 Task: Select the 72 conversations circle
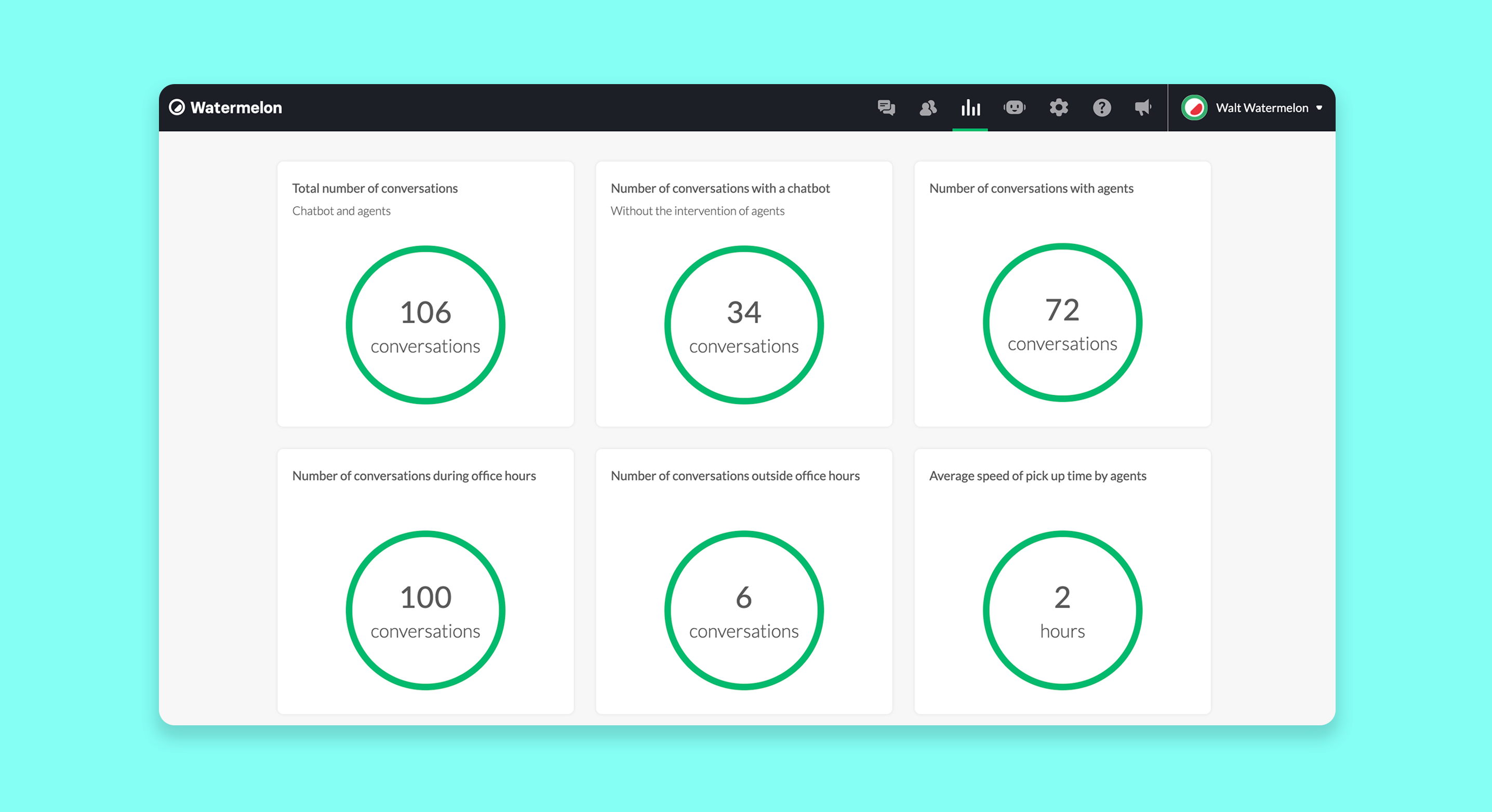click(x=1062, y=323)
